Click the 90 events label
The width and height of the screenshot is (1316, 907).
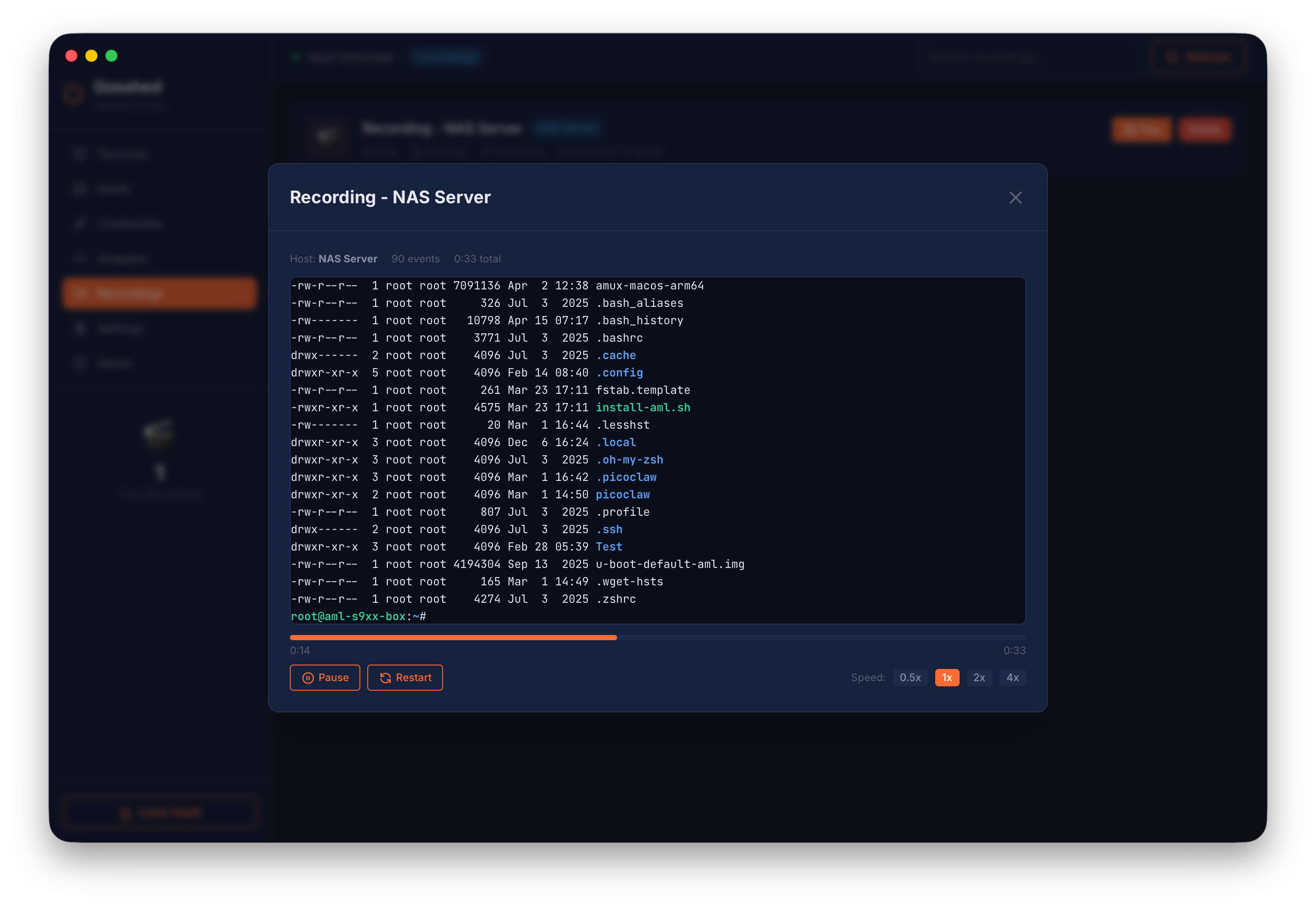click(x=415, y=259)
